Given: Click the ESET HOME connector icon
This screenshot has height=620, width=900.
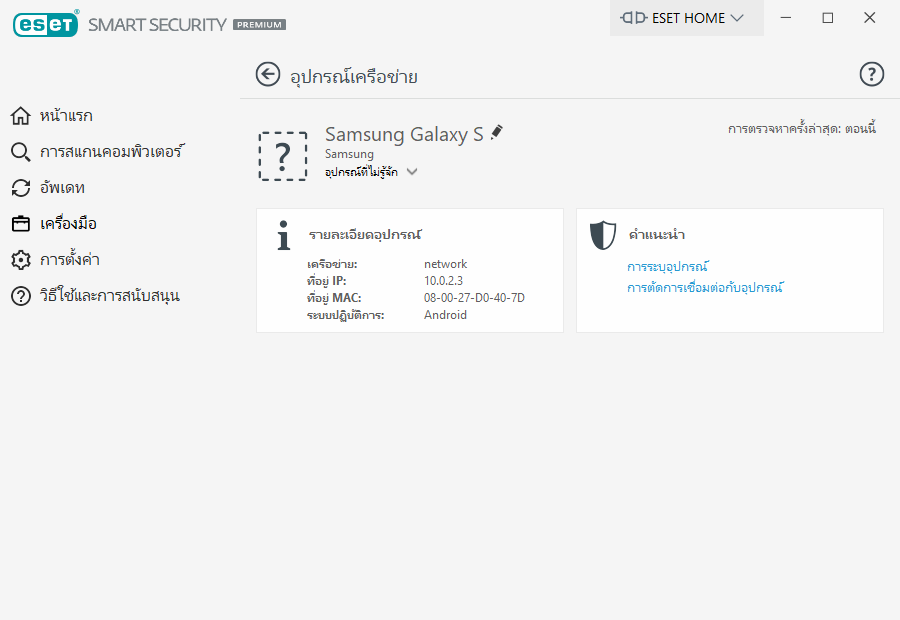Looking at the screenshot, I should pos(634,18).
